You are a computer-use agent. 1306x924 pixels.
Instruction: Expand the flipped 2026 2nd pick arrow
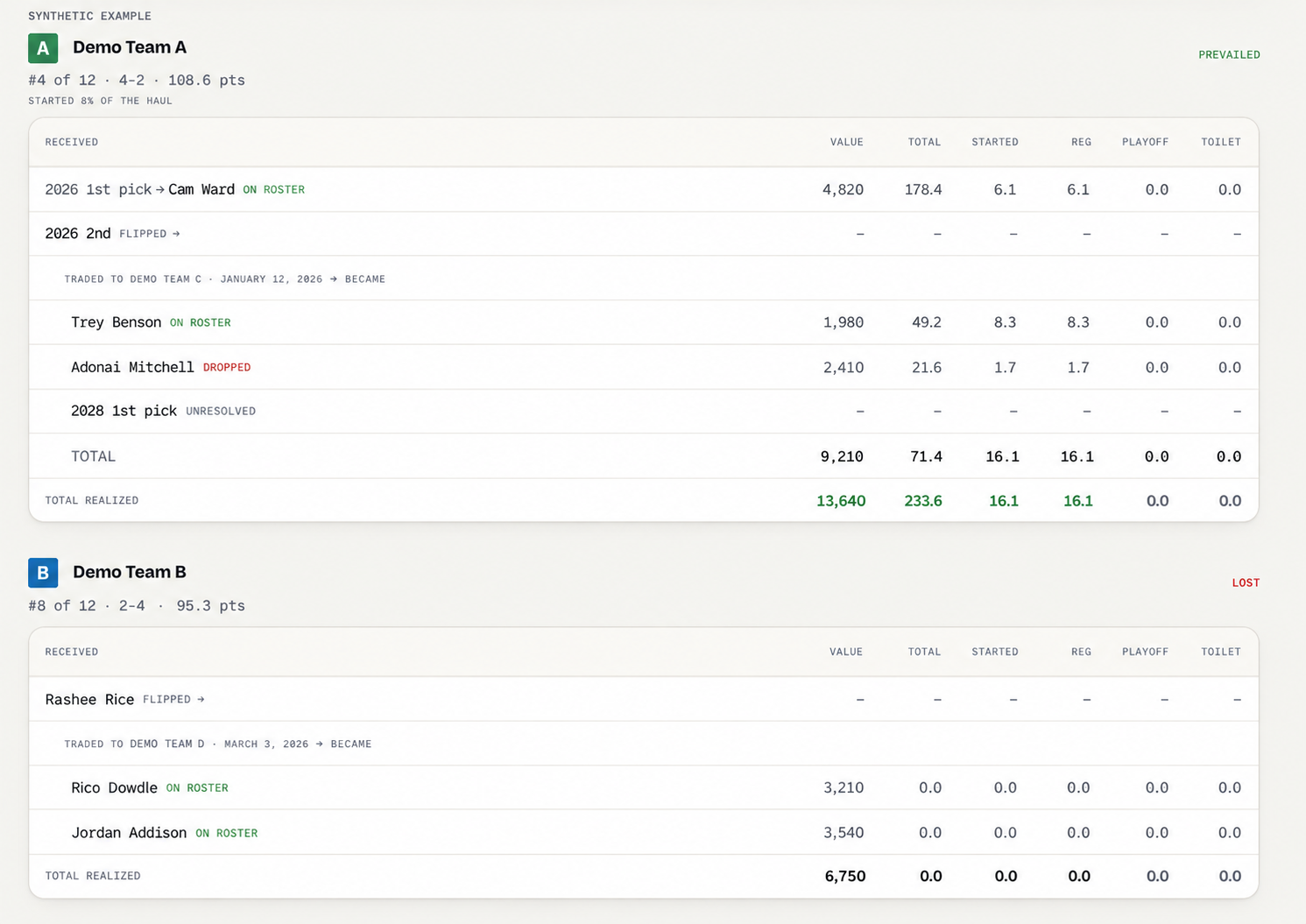[x=176, y=234]
